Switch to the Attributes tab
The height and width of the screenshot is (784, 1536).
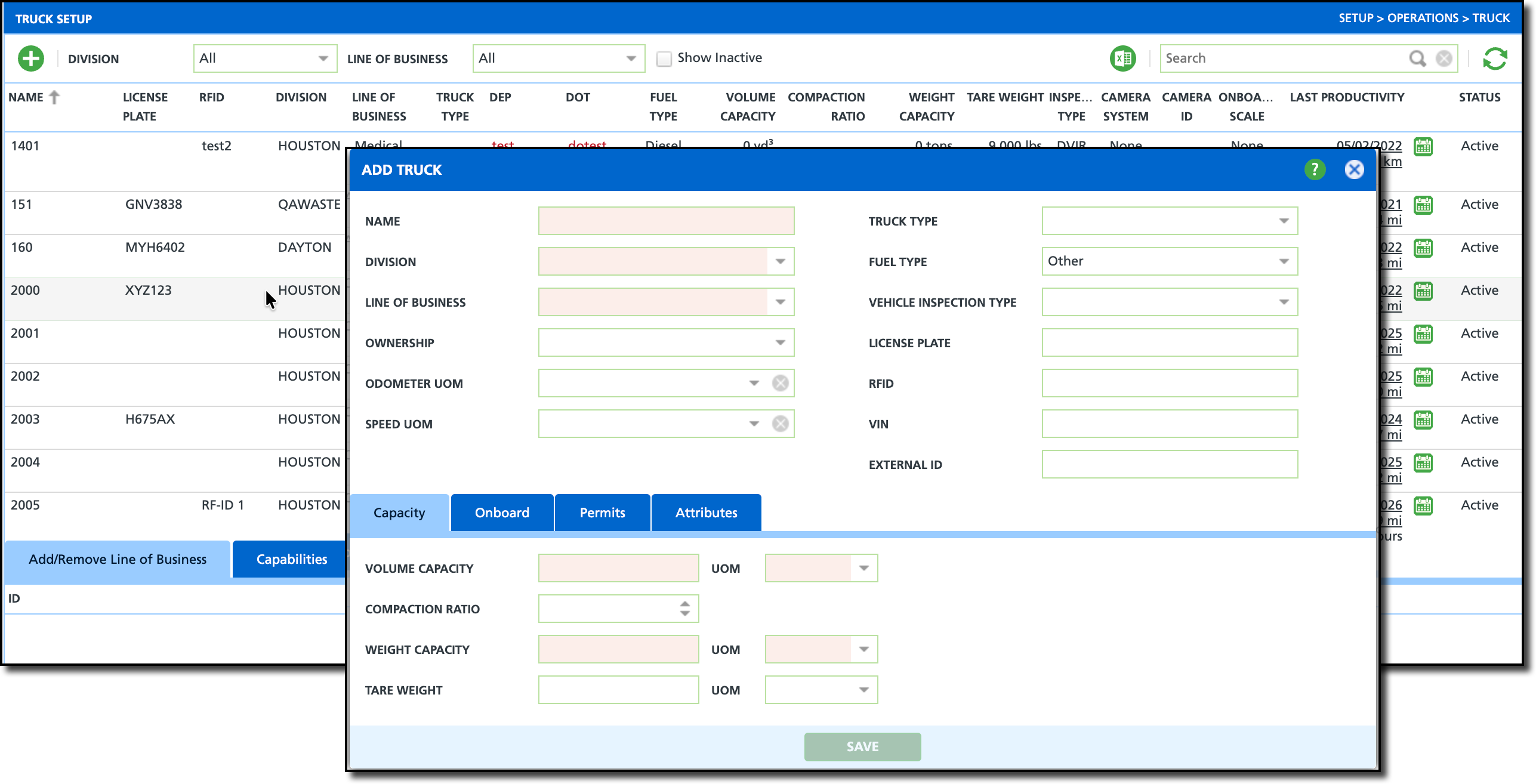pyautogui.click(x=706, y=513)
